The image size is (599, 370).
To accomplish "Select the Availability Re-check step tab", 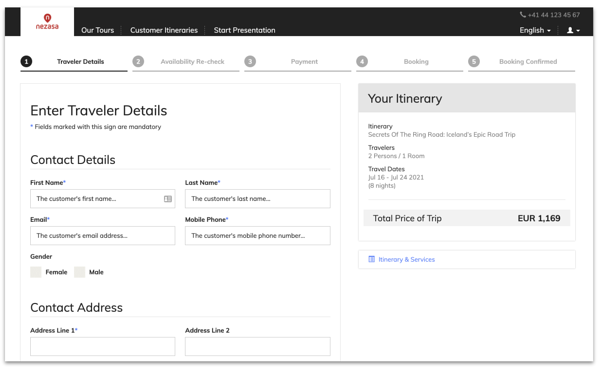I will 186,62.
